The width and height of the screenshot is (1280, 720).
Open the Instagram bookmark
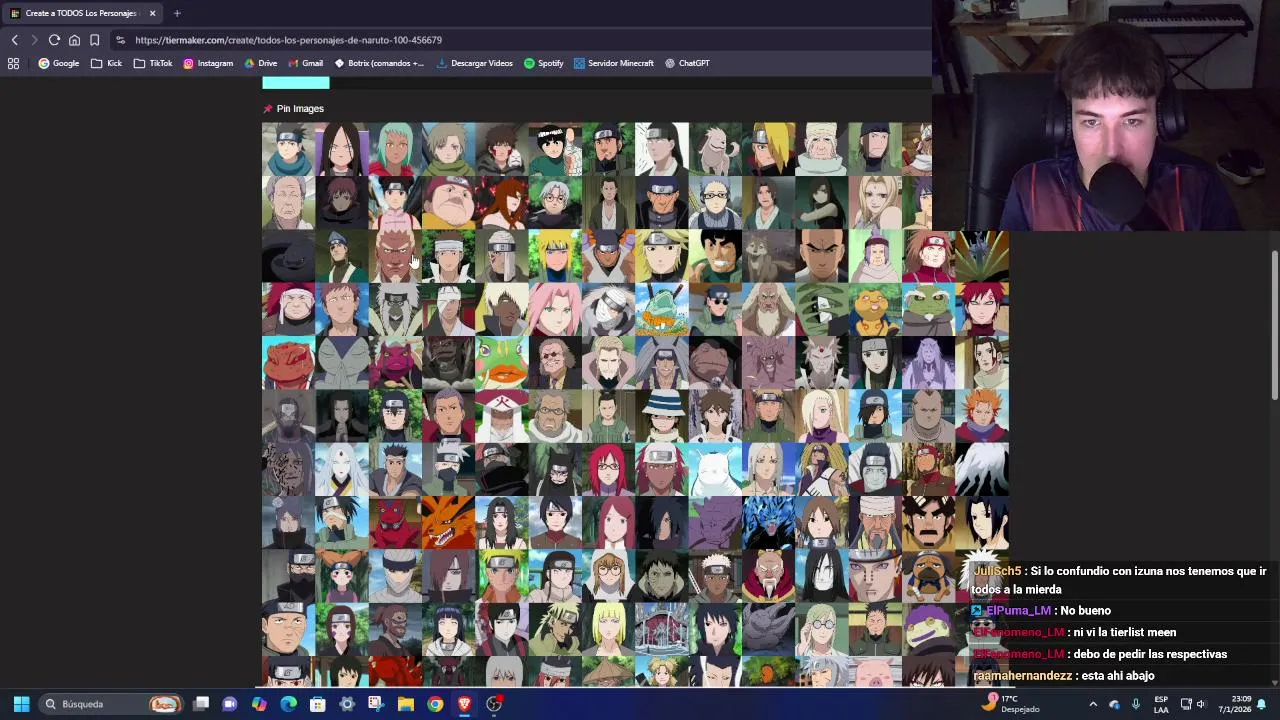[208, 63]
